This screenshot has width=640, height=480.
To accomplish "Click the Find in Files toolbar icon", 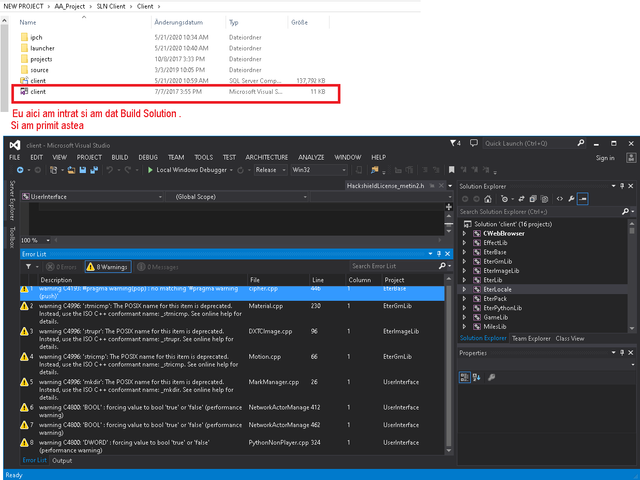I will [375, 170].
